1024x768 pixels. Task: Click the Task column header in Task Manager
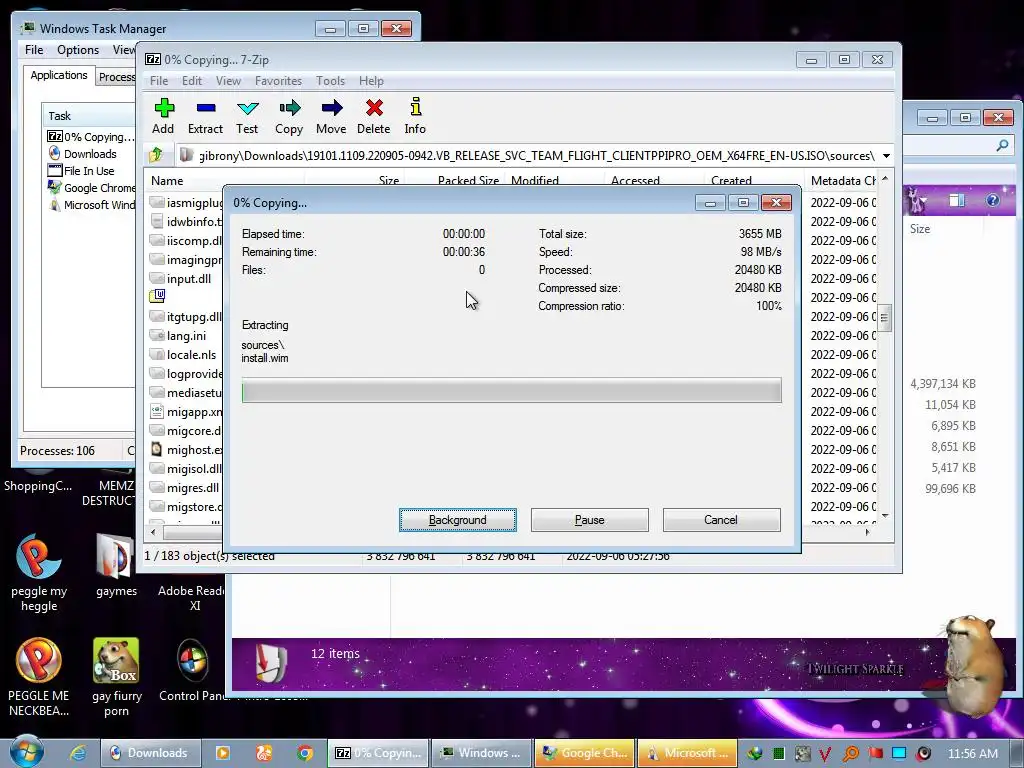[88, 116]
